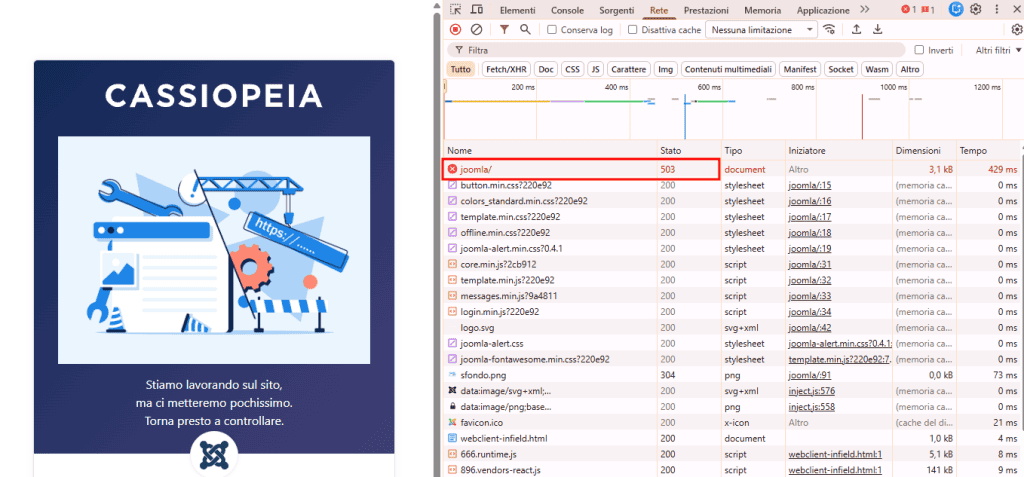Sort by the Tempo column header
The width and height of the screenshot is (1024, 477).
988,150
